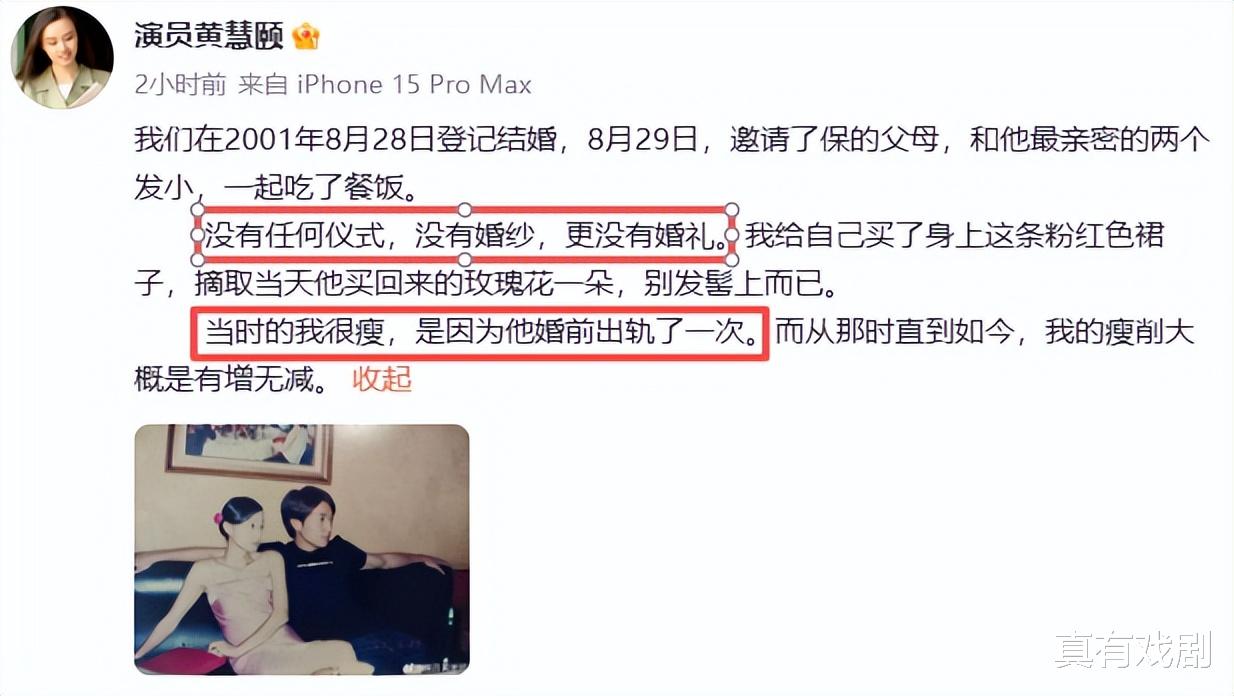Select the bottom-right handle of selected red box
Image resolution: width=1234 pixels, height=696 pixels.
tap(731, 260)
